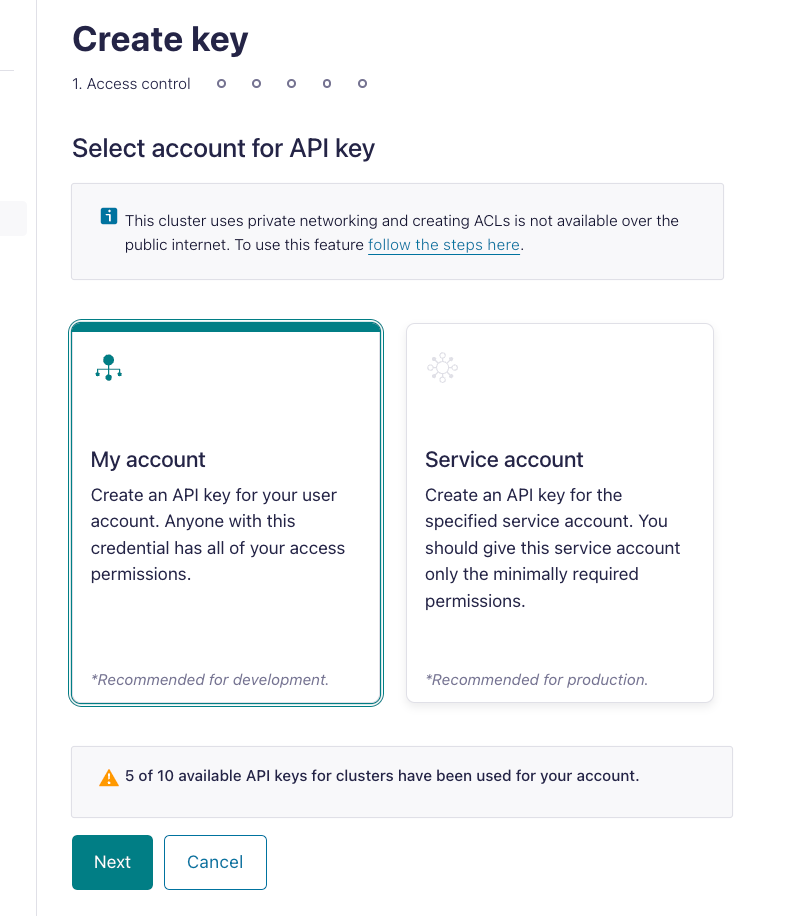Click the Recommended for development note
The height and width of the screenshot is (916, 791).
click(210, 680)
